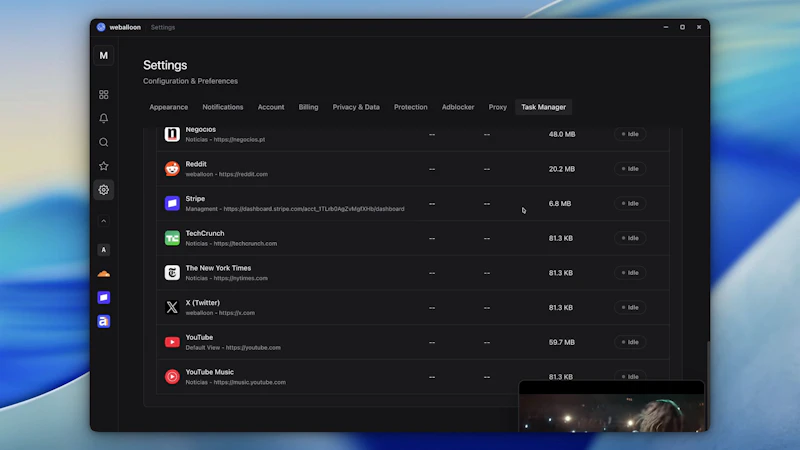Click Idle badge for X (Twitter)
This screenshot has height=450, width=800.
(x=630, y=308)
